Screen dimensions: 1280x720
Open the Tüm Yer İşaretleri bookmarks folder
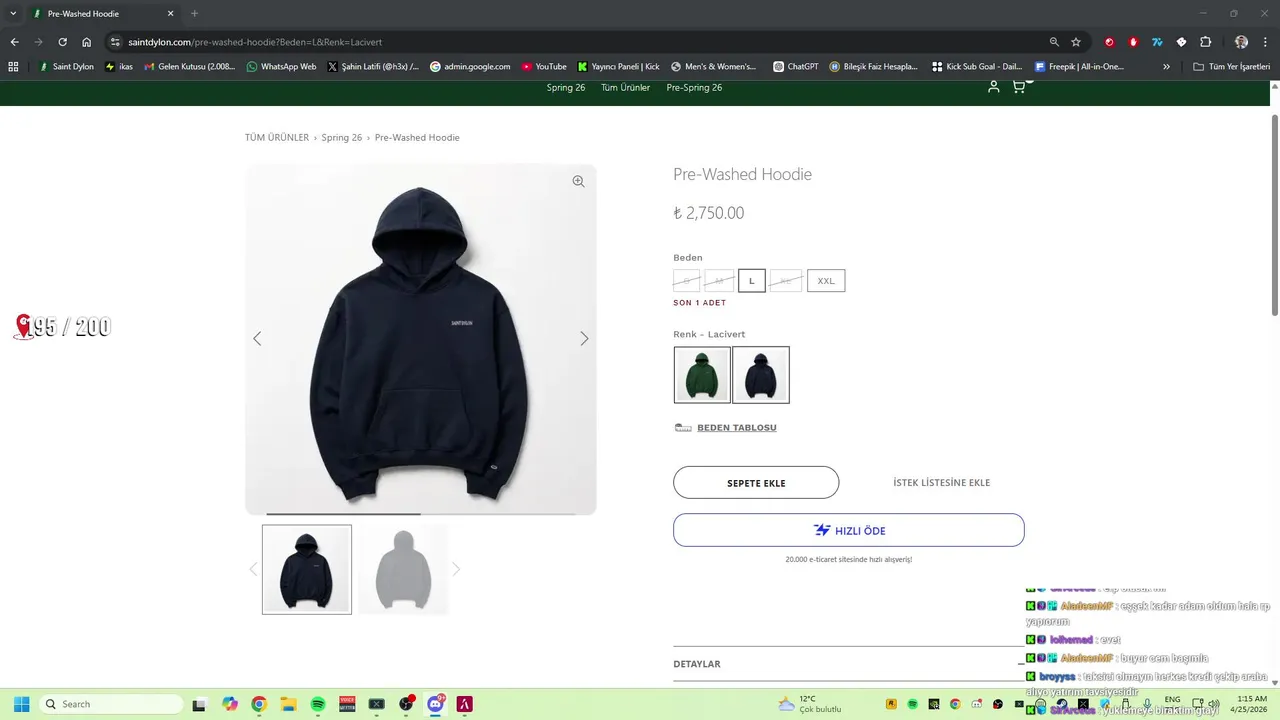point(1232,67)
